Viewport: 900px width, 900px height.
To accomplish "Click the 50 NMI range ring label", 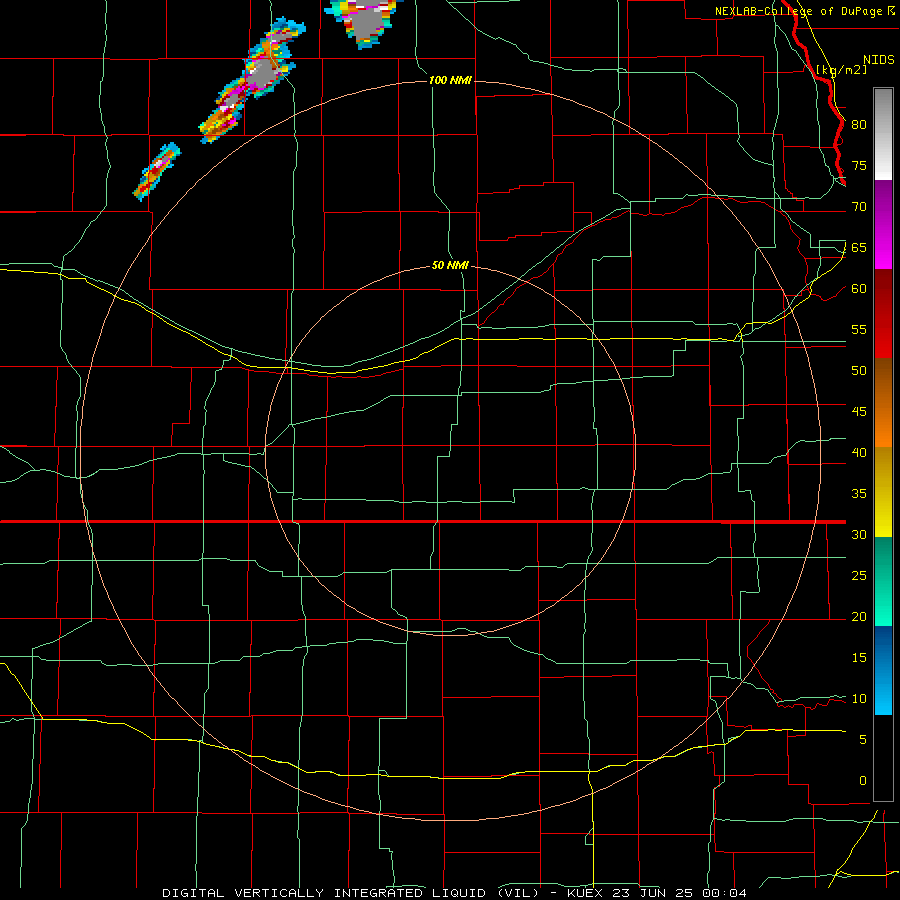I will (x=450, y=265).
